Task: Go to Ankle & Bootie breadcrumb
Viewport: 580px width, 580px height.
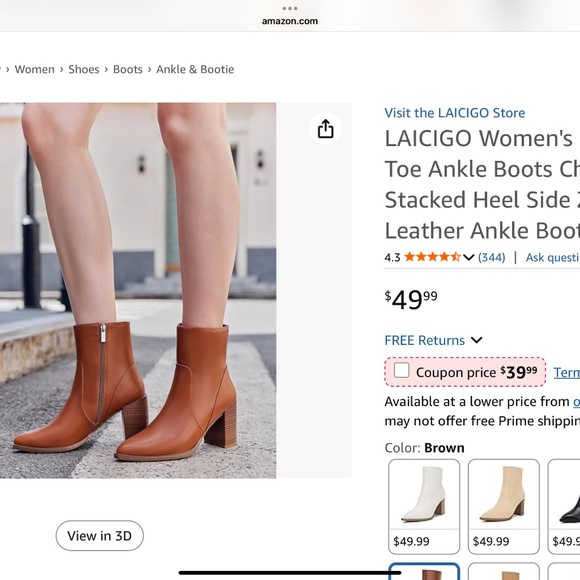Action: click(195, 69)
